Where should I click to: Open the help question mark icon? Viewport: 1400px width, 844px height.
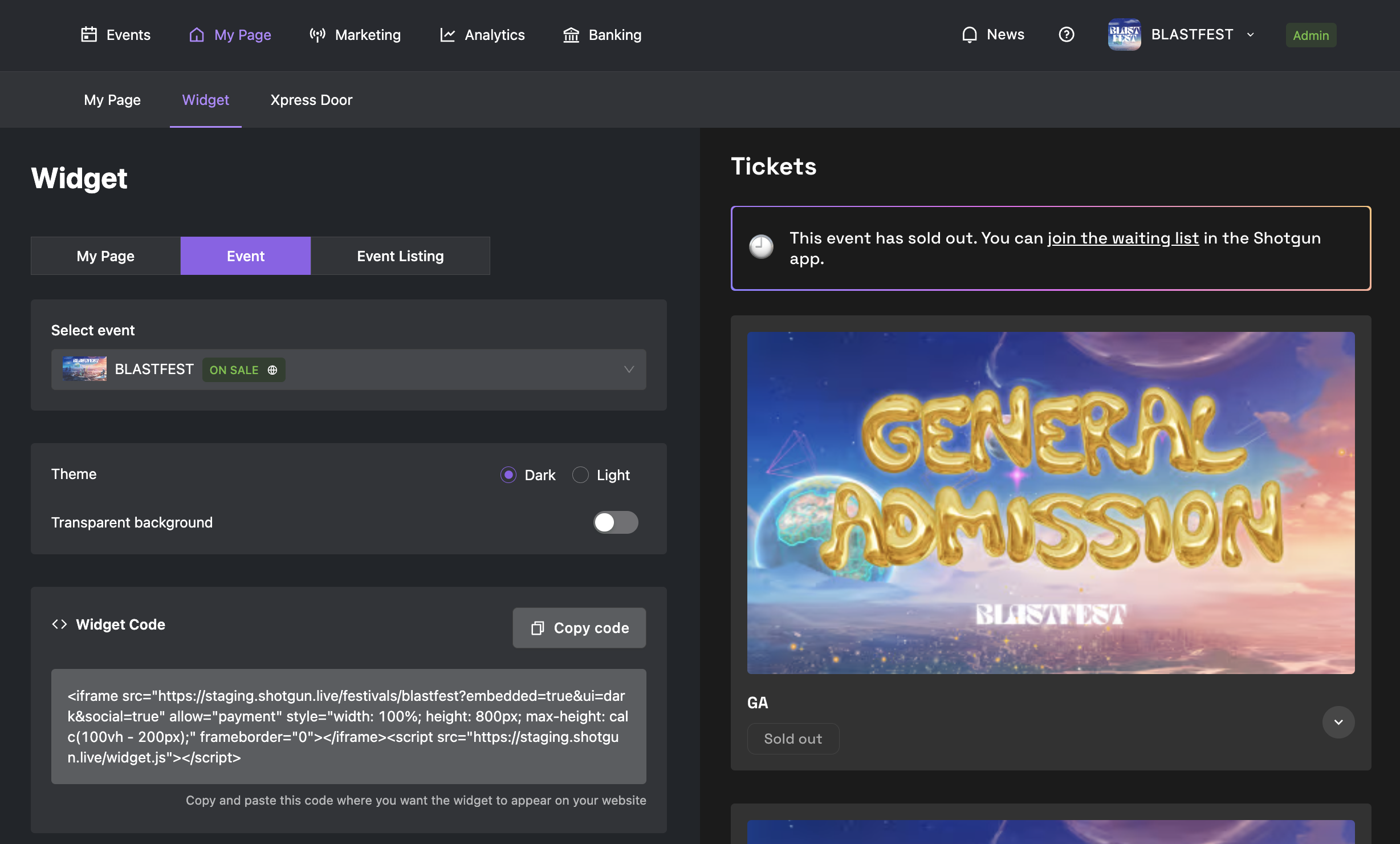(1067, 35)
